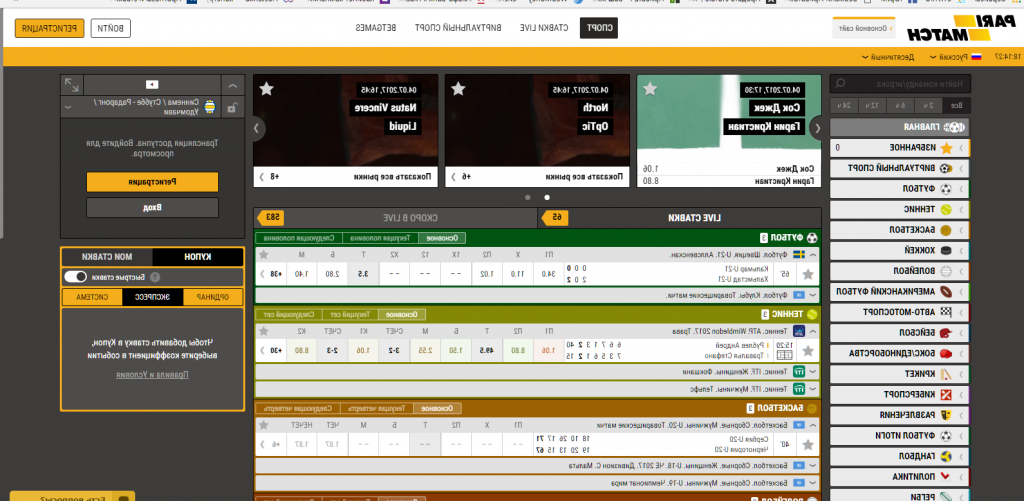Image resolution: width=1024 pixels, height=501 pixels.
Task: Toggle the Быстрые ставки switch
Action: 76,277
